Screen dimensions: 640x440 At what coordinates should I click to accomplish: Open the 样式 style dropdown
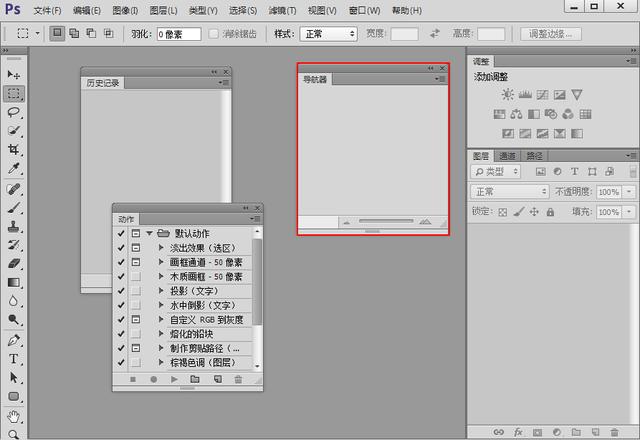329,34
